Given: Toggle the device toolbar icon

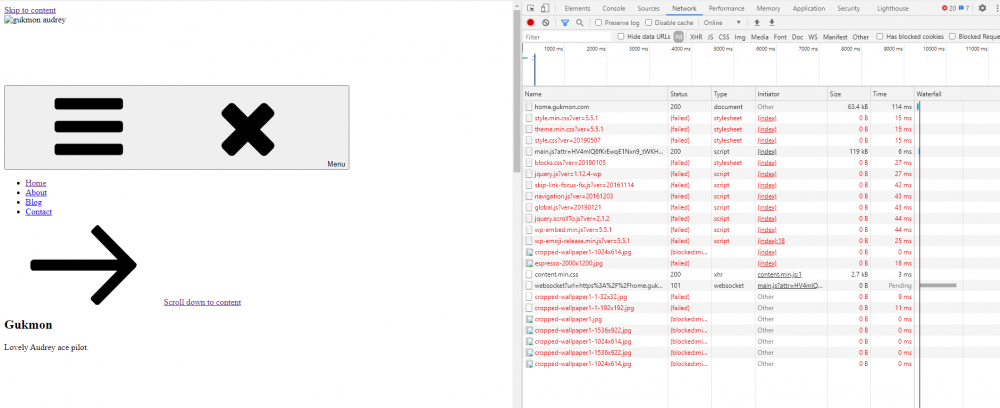Looking at the screenshot, I should pos(545,8).
